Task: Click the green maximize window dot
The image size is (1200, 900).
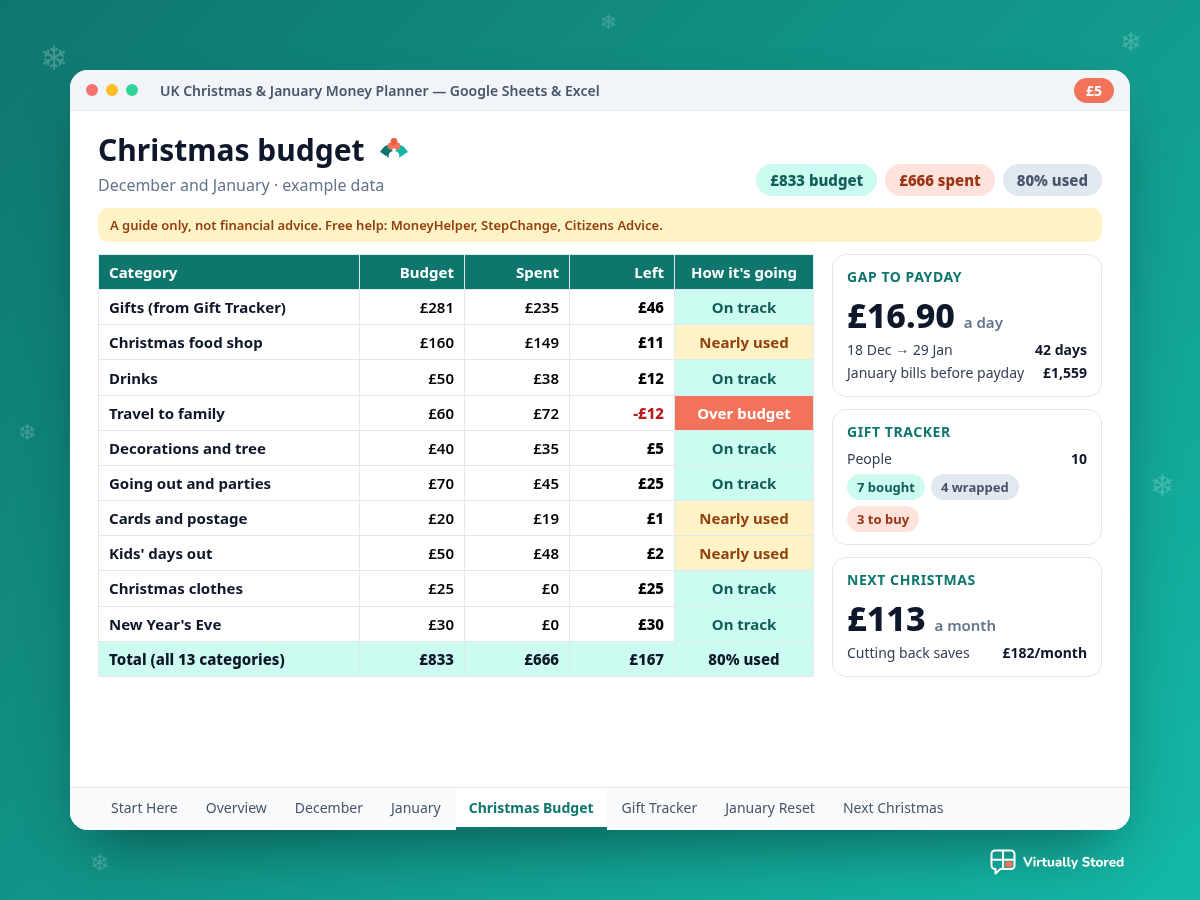Action: (132, 90)
